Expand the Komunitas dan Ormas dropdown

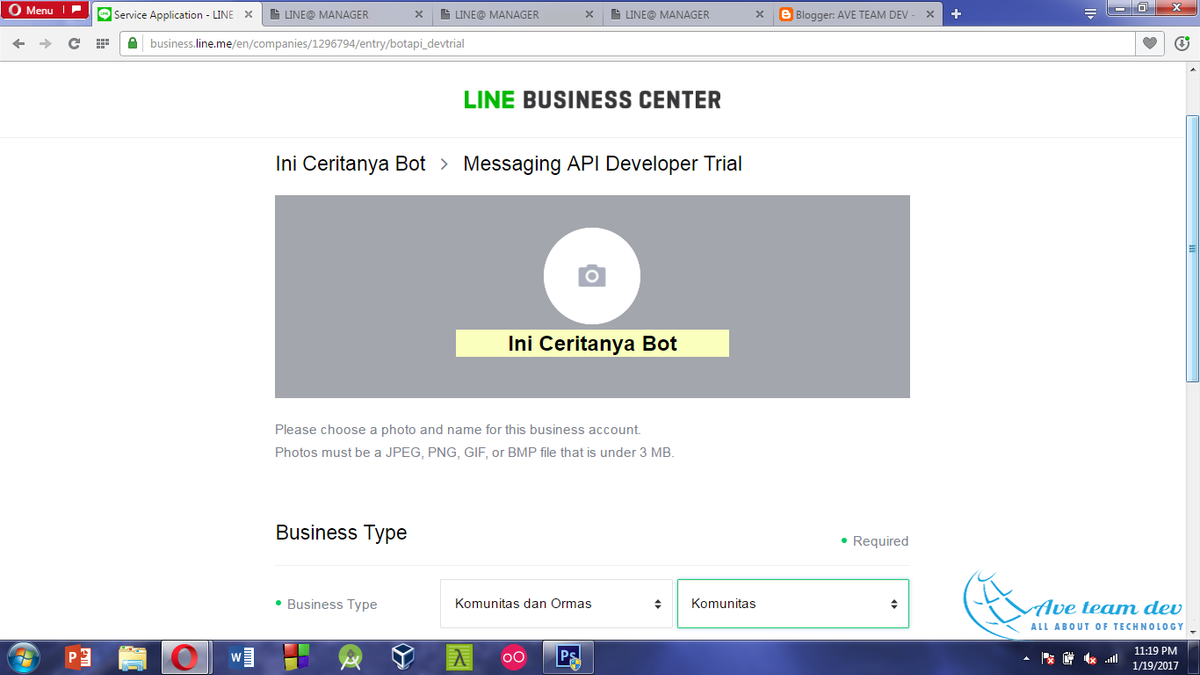click(x=558, y=604)
